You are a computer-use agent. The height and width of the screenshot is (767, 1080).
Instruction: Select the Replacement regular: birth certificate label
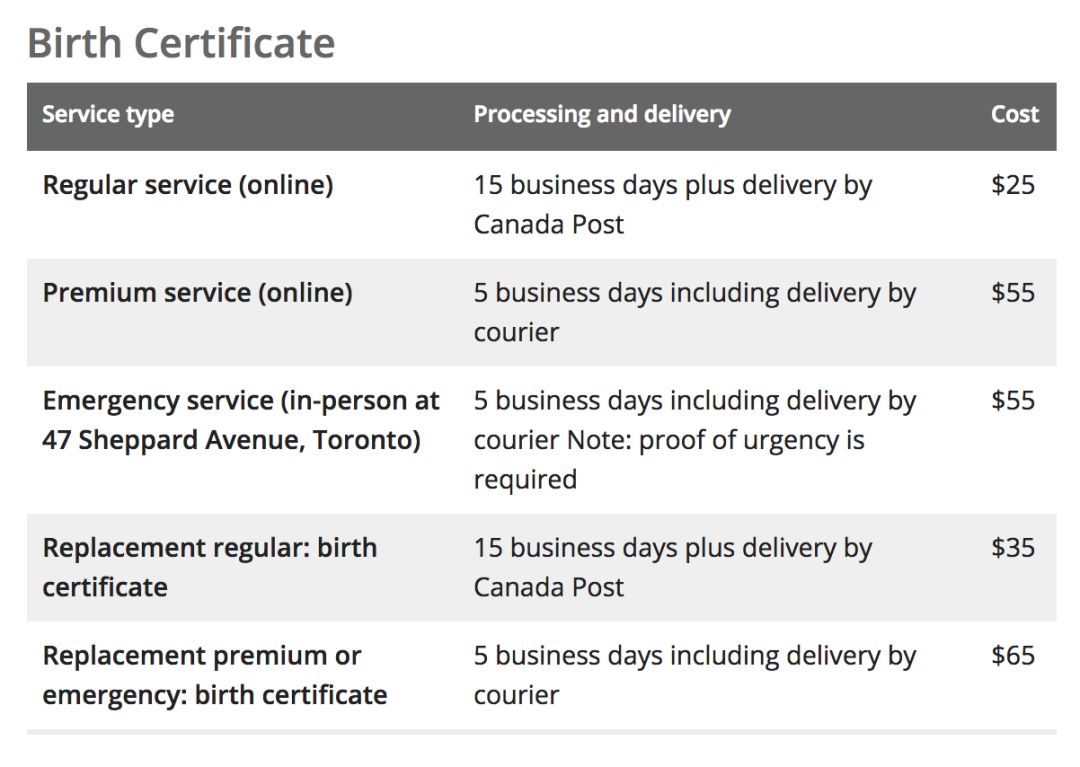[x=209, y=567]
